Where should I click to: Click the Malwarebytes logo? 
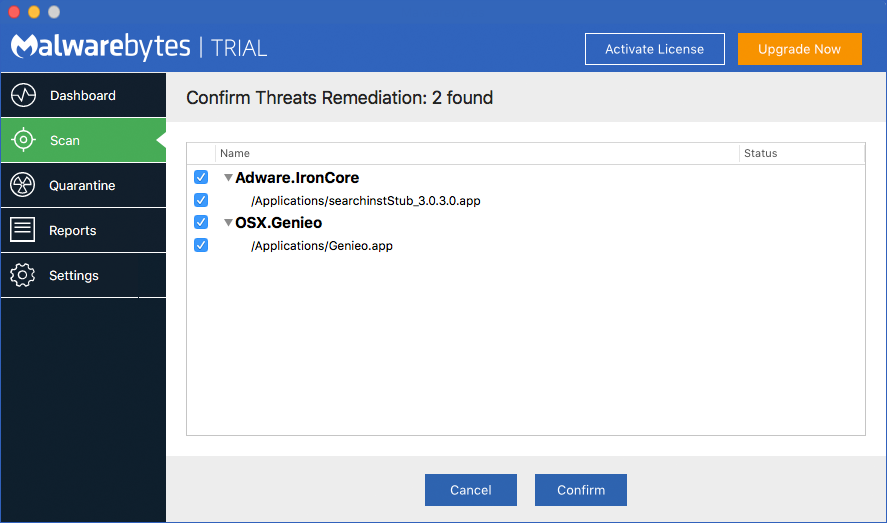(101, 46)
